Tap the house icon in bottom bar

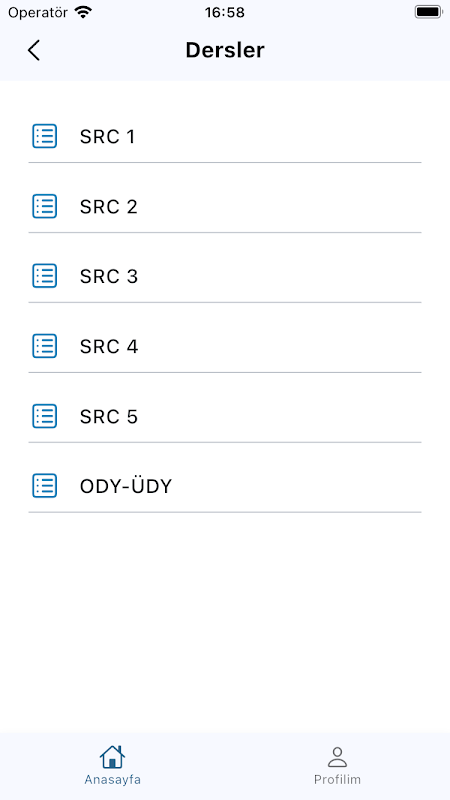(112, 757)
